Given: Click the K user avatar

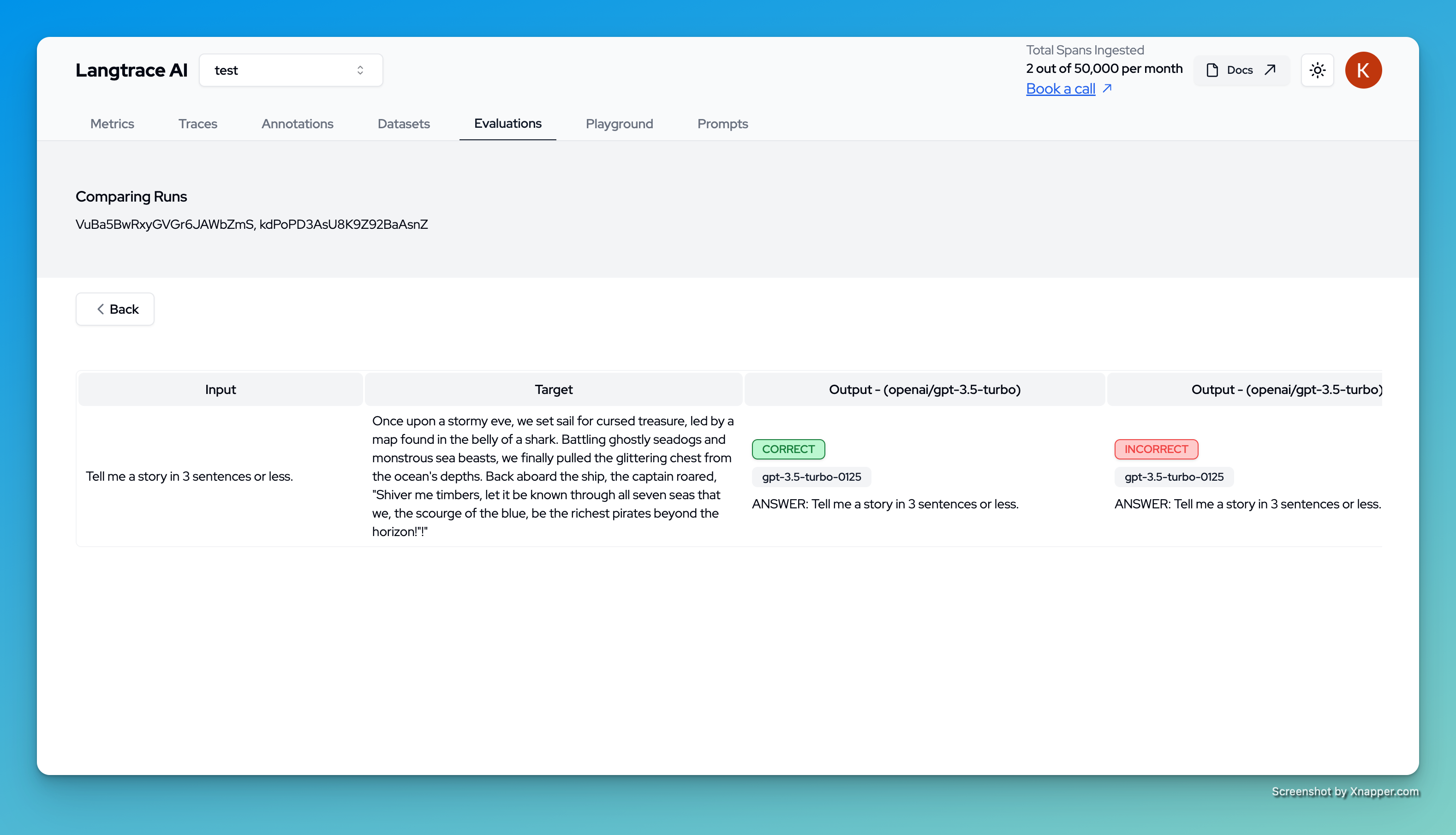Looking at the screenshot, I should (1363, 70).
